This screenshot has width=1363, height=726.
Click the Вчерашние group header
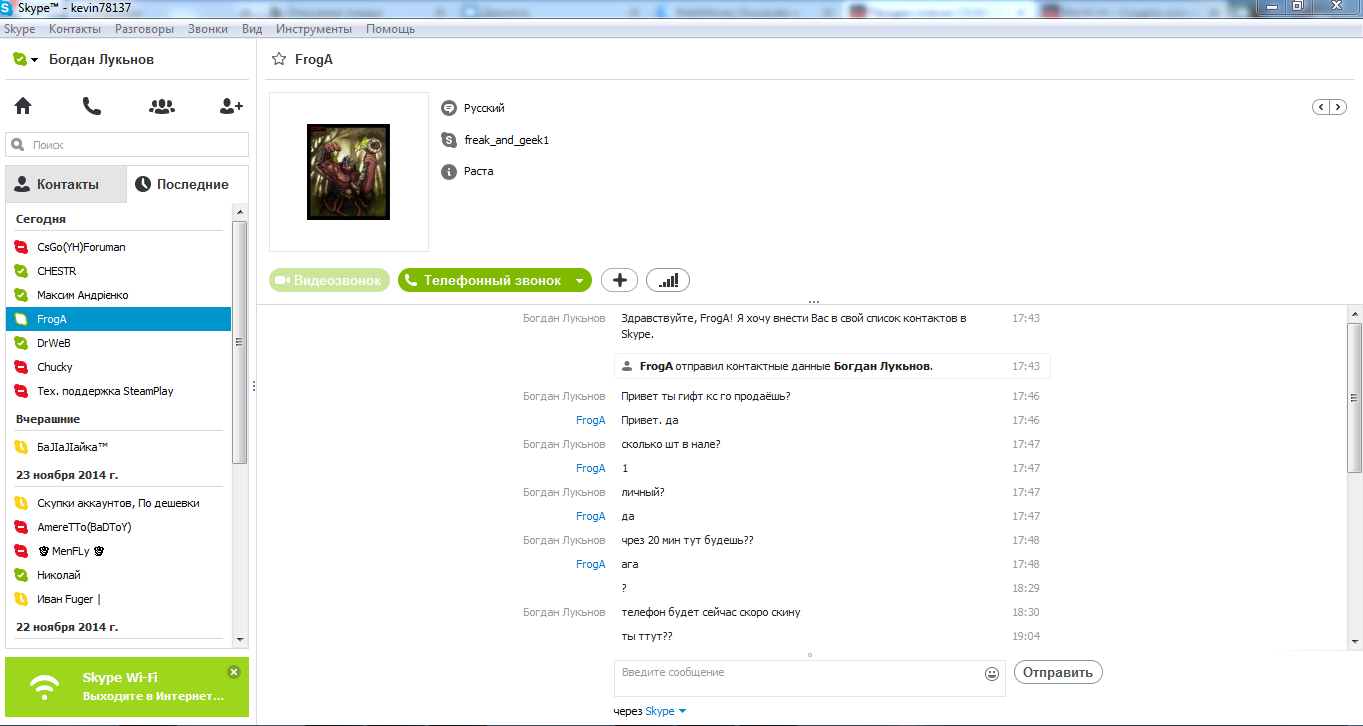coord(48,419)
